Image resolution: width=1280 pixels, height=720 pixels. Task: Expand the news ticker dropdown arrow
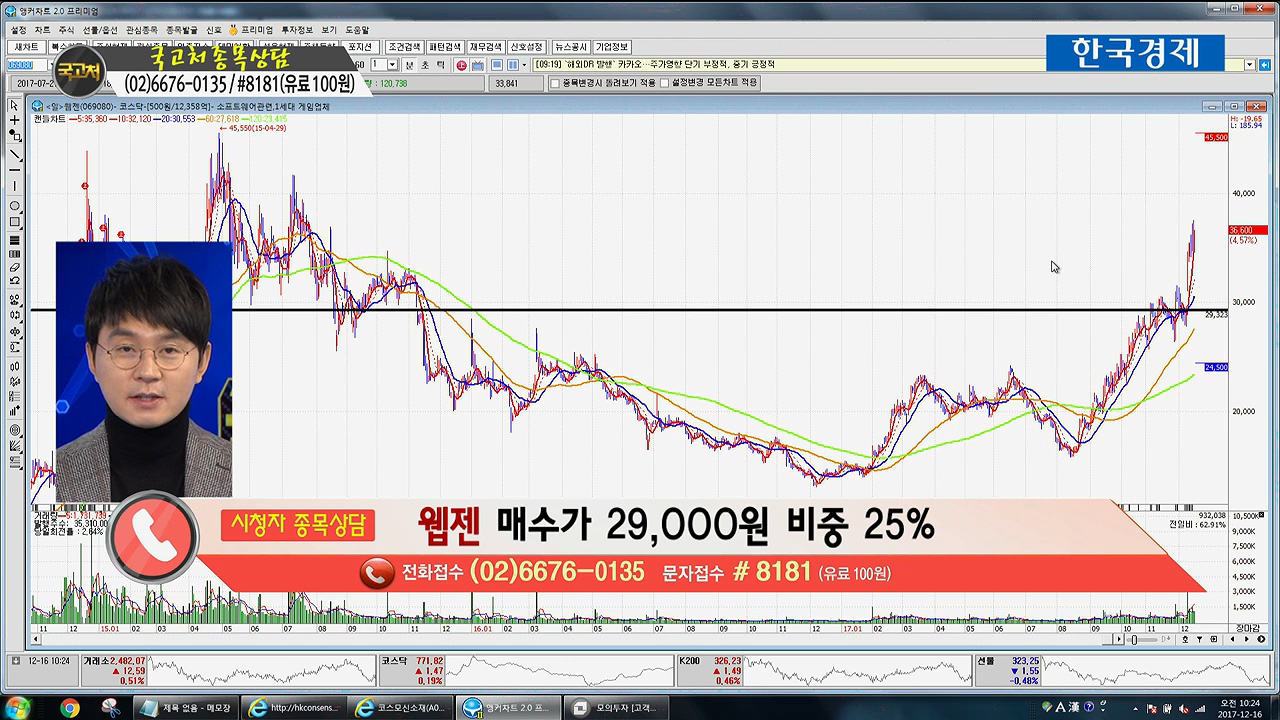pyautogui.click(x=1250, y=65)
